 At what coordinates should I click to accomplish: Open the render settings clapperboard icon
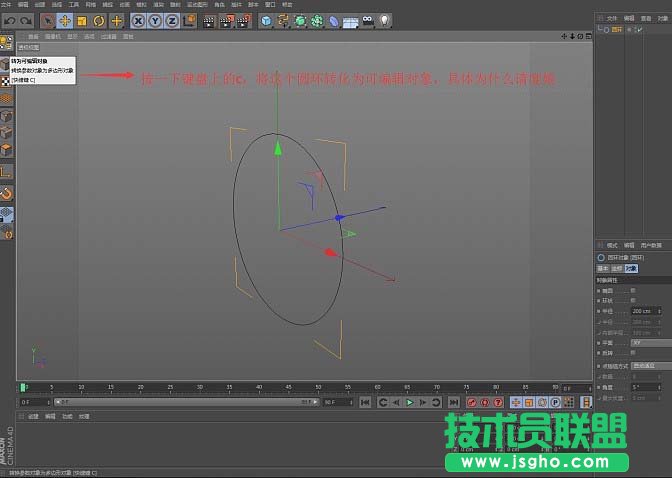244,21
